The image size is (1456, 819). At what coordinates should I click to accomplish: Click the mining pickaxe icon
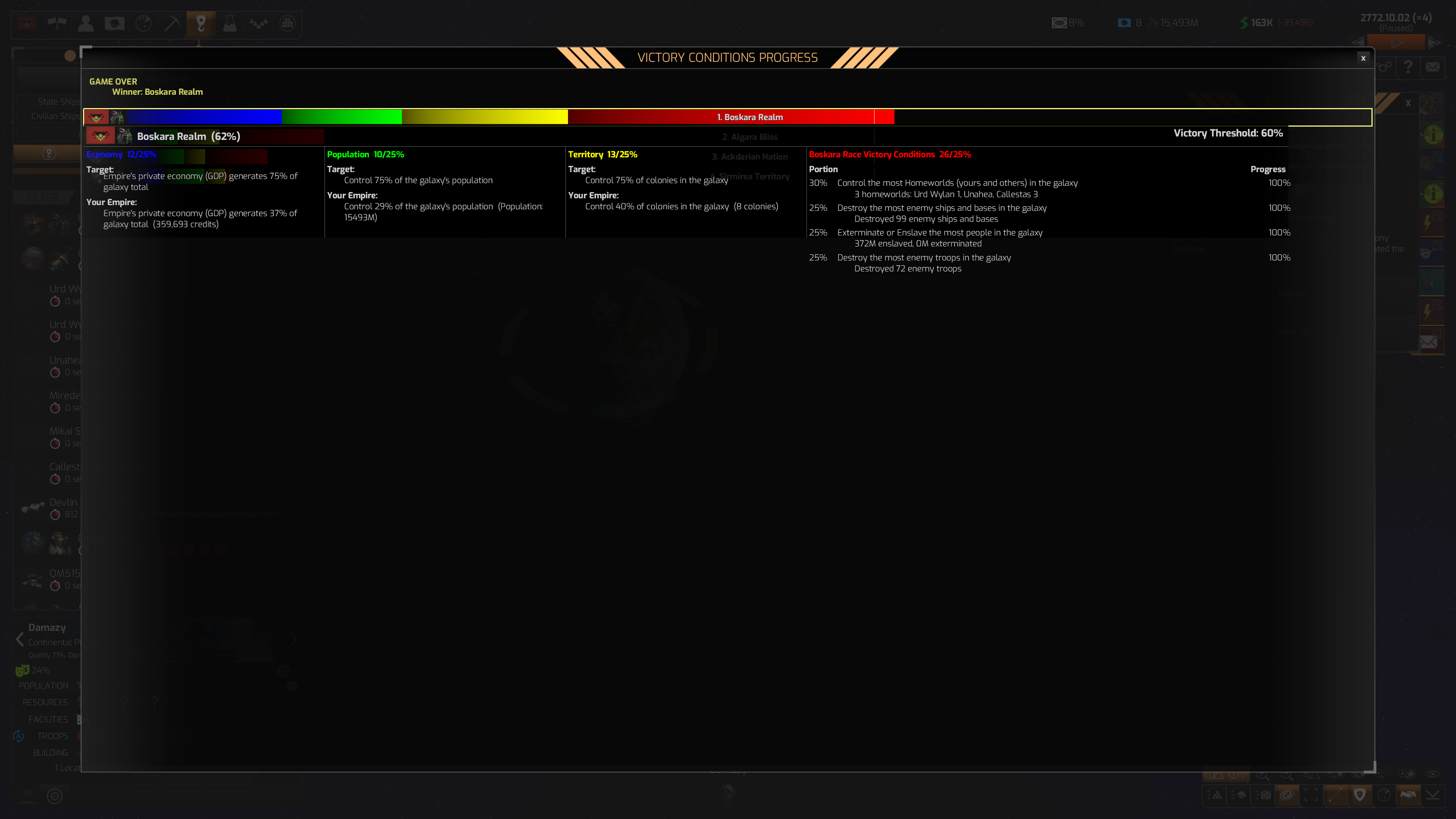[x=172, y=23]
